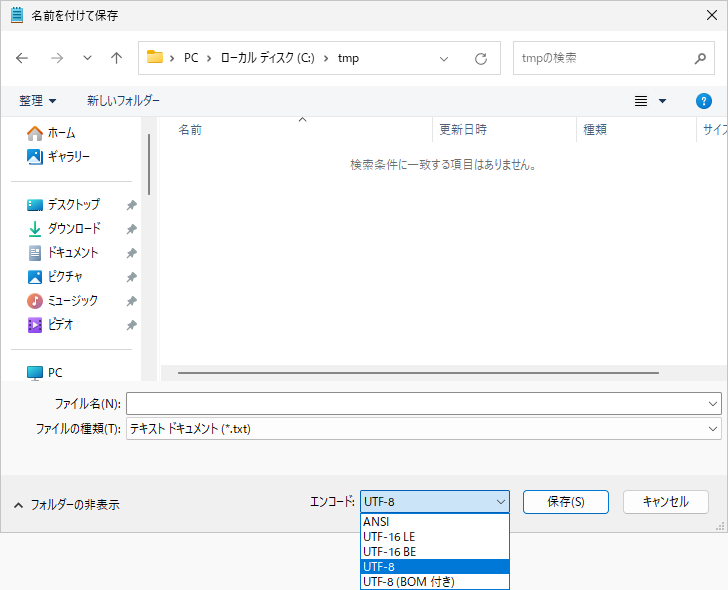
Task: Open the 整理 dropdown menu
Action: click(x=38, y=101)
